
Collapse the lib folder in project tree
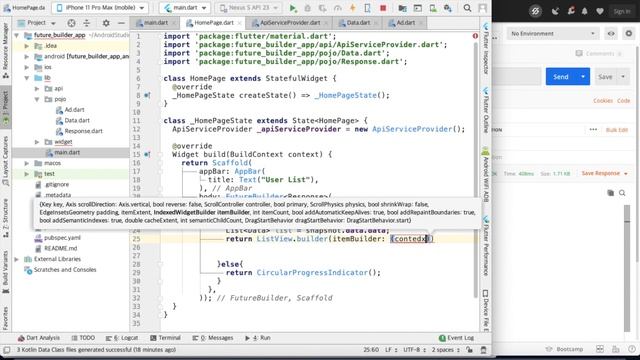pyautogui.click(x=27, y=78)
